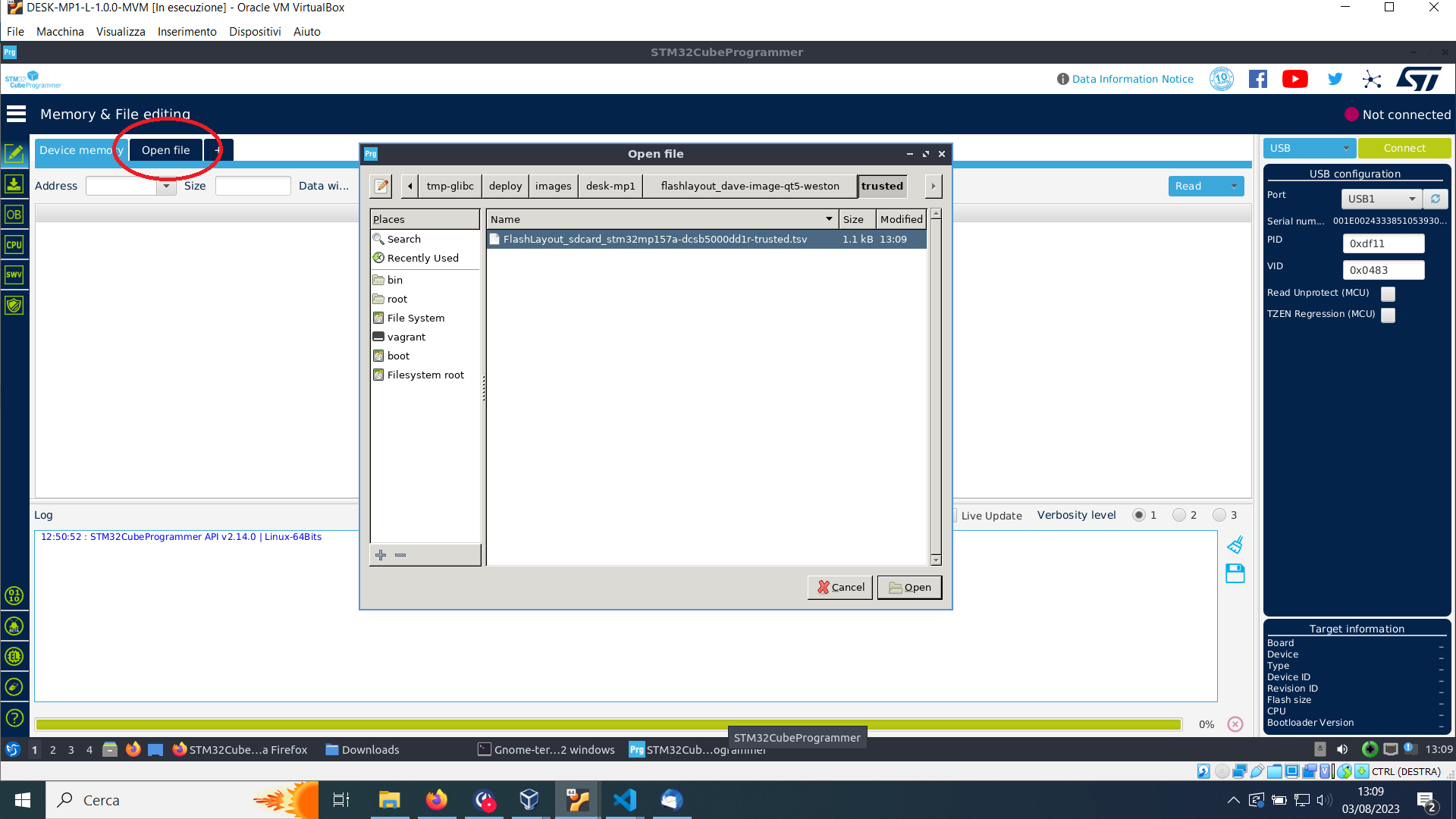
Task: Open SWV viewer sidebar icon
Action: (14, 275)
